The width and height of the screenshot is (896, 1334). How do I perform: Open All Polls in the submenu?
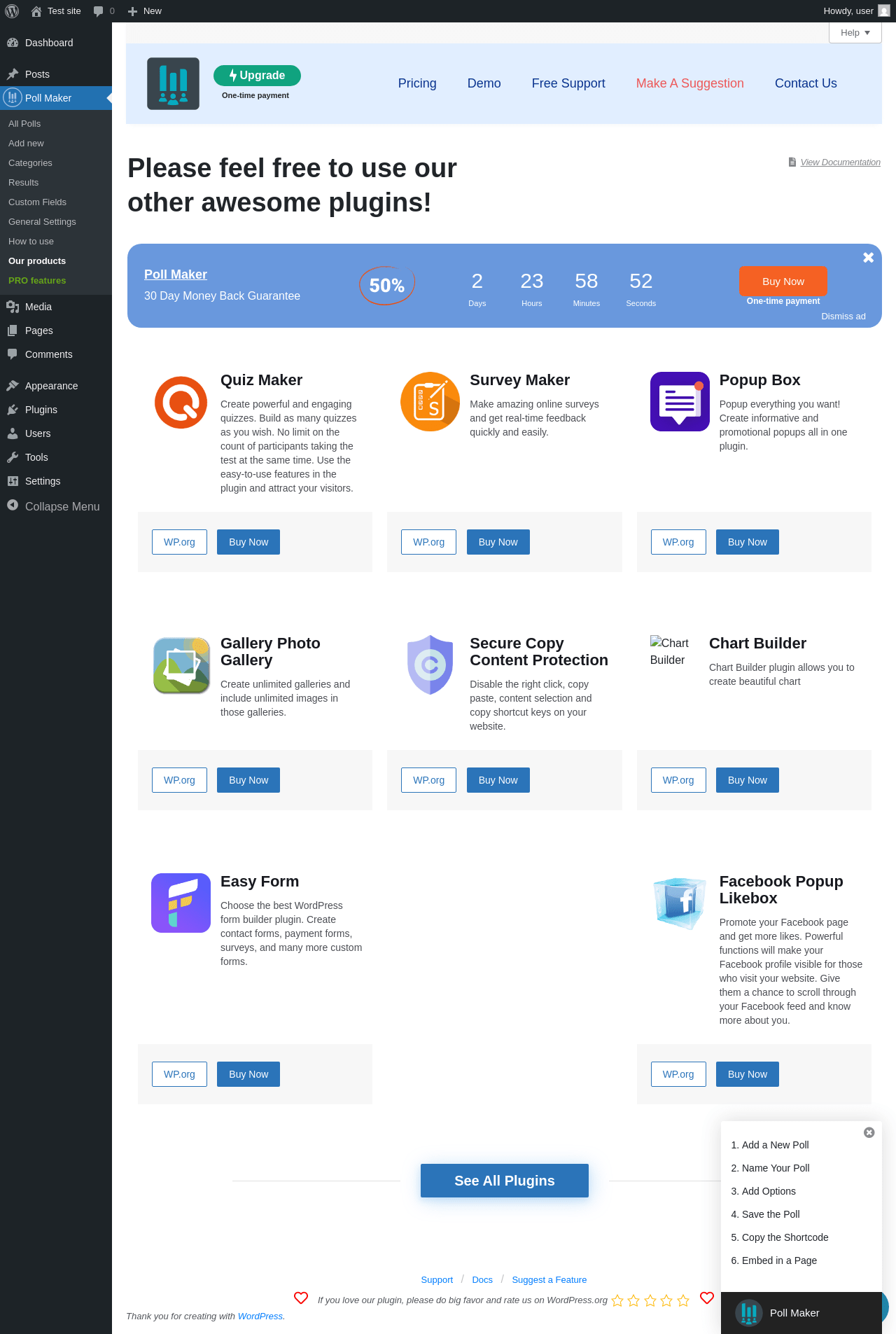pyautogui.click(x=24, y=124)
